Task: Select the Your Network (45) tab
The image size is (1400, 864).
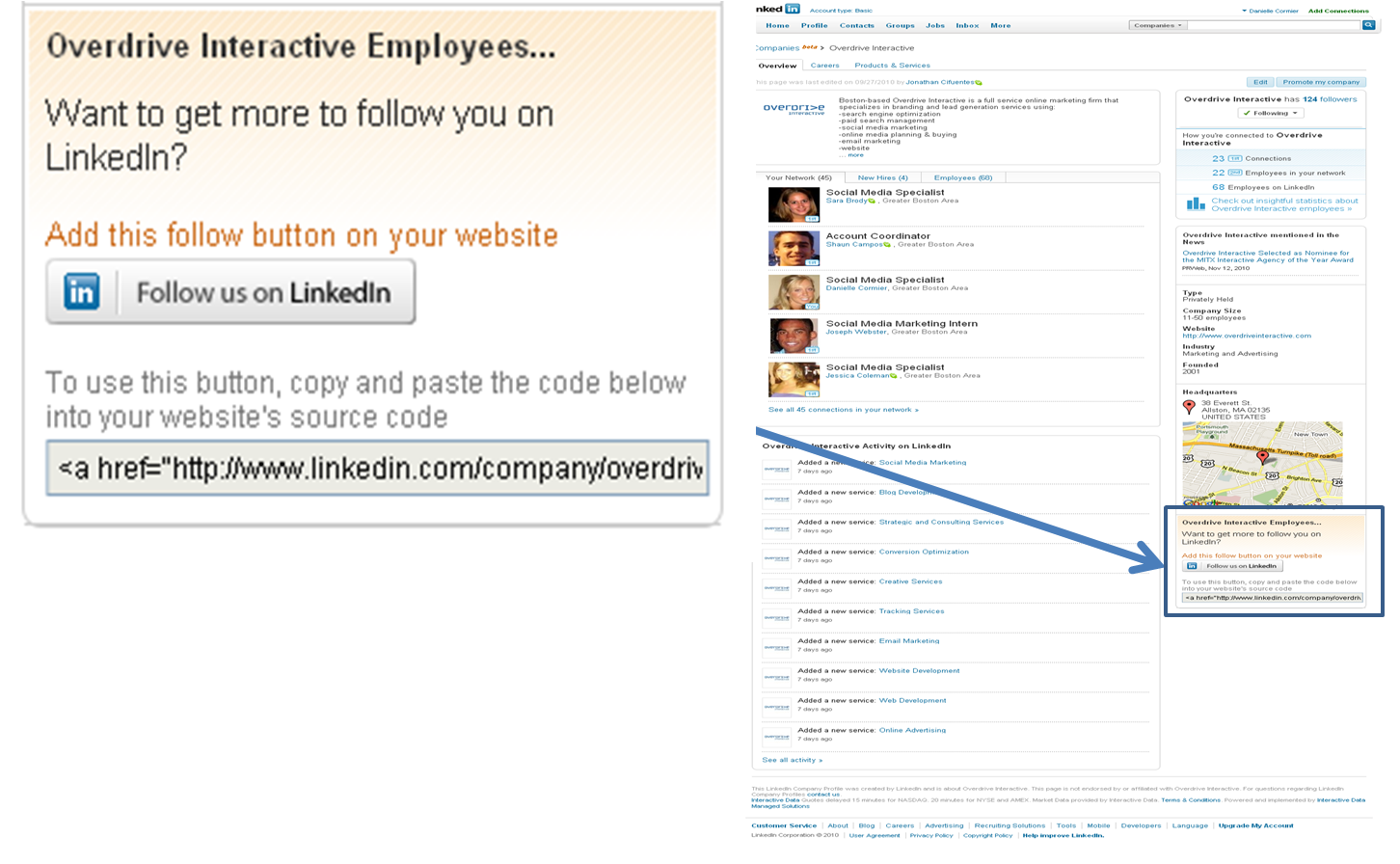Action: [798, 177]
